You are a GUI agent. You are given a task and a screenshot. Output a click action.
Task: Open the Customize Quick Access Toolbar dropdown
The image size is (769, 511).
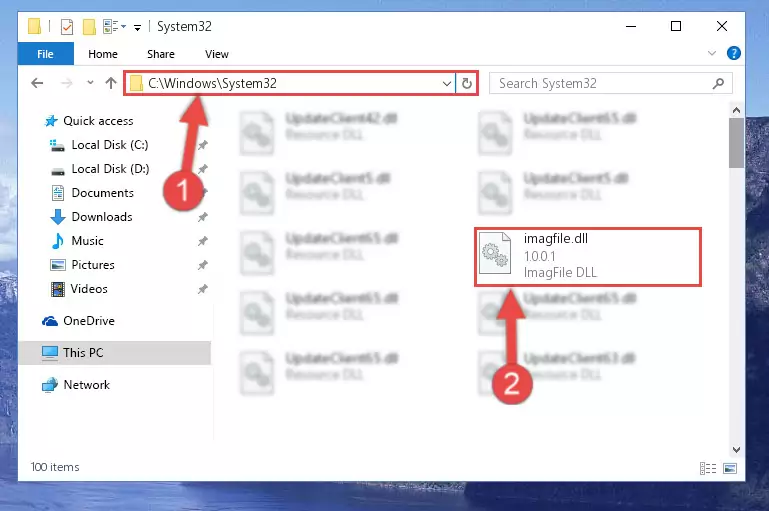pyautogui.click(x=138, y=27)
